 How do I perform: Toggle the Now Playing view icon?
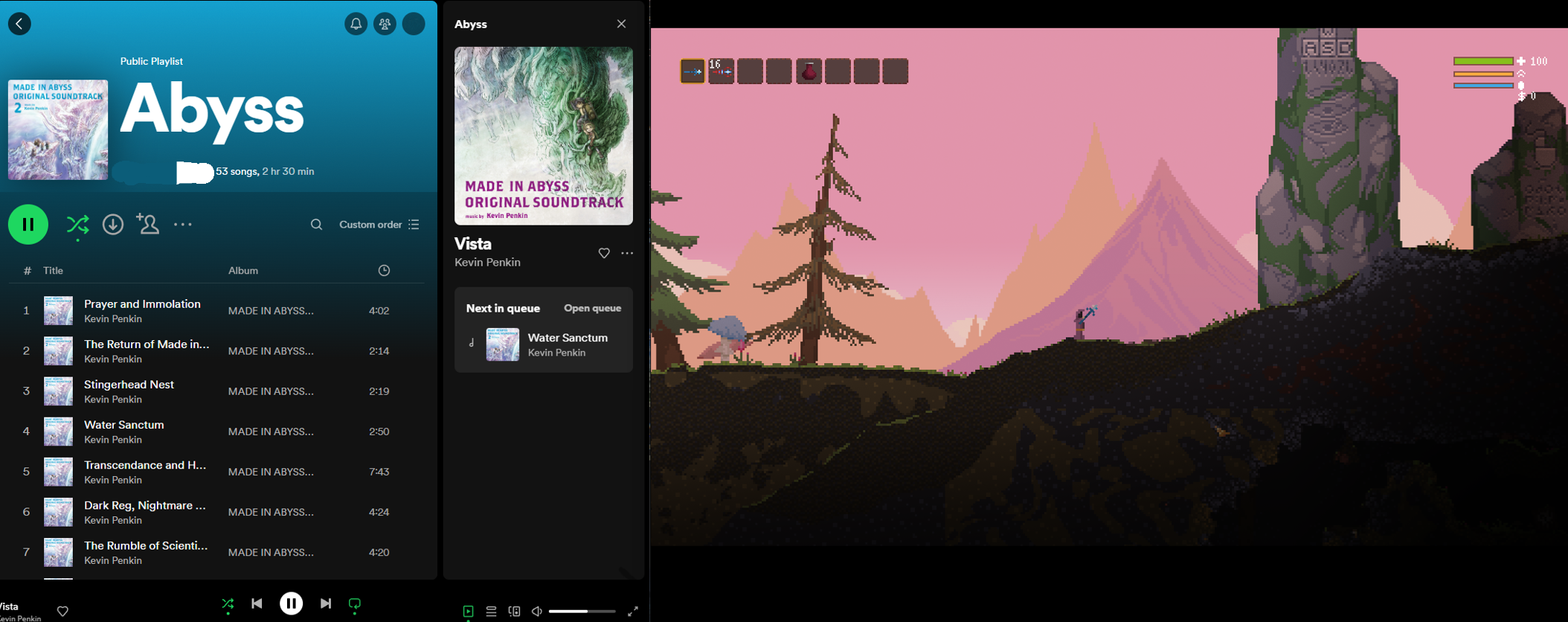468,612
